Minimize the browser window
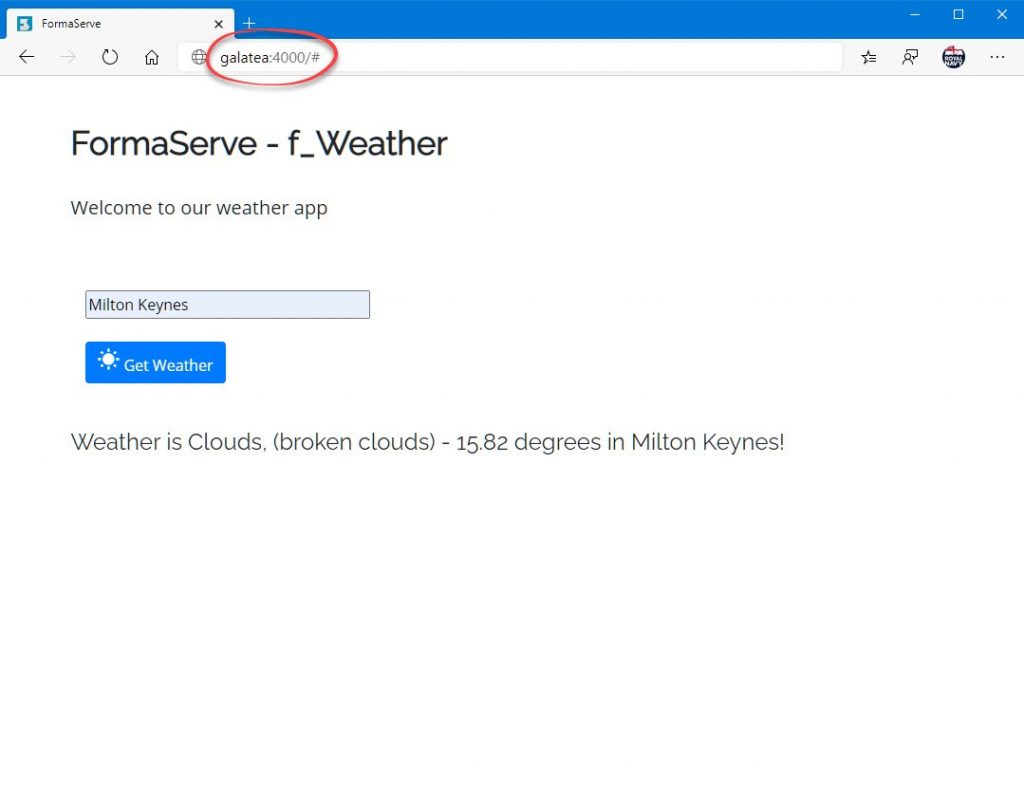The width and height of the screenshot is (1024, 798). [x=914, y=14]
